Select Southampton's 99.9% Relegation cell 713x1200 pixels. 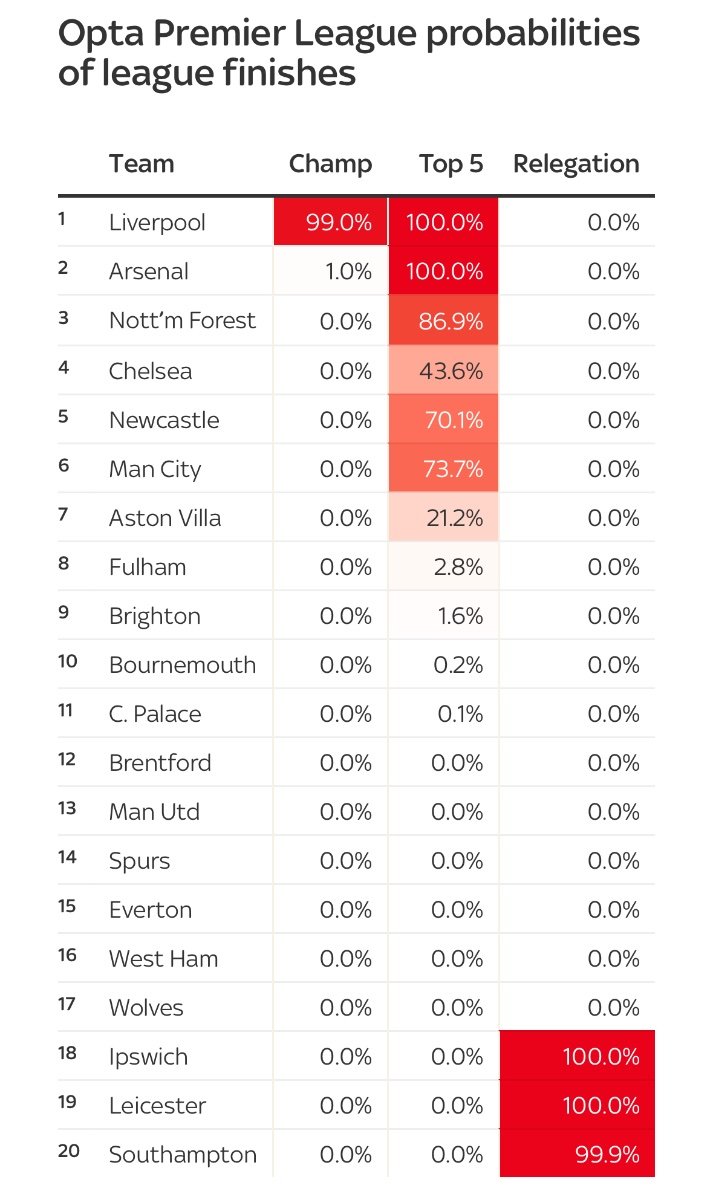pyautogui.click(x=577, y=1154)
